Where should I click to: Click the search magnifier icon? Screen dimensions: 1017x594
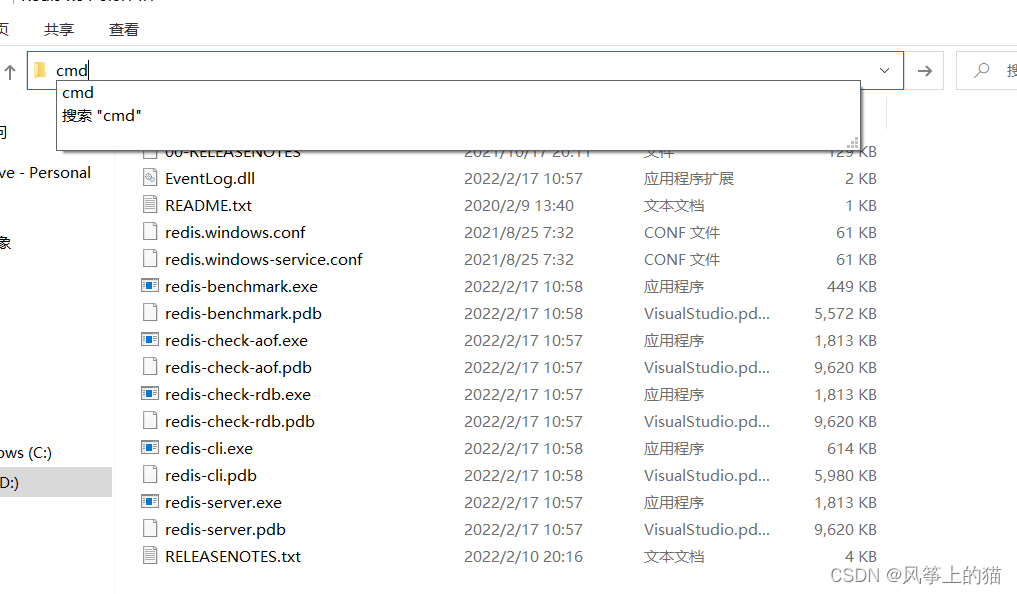(x=981, y=70)
